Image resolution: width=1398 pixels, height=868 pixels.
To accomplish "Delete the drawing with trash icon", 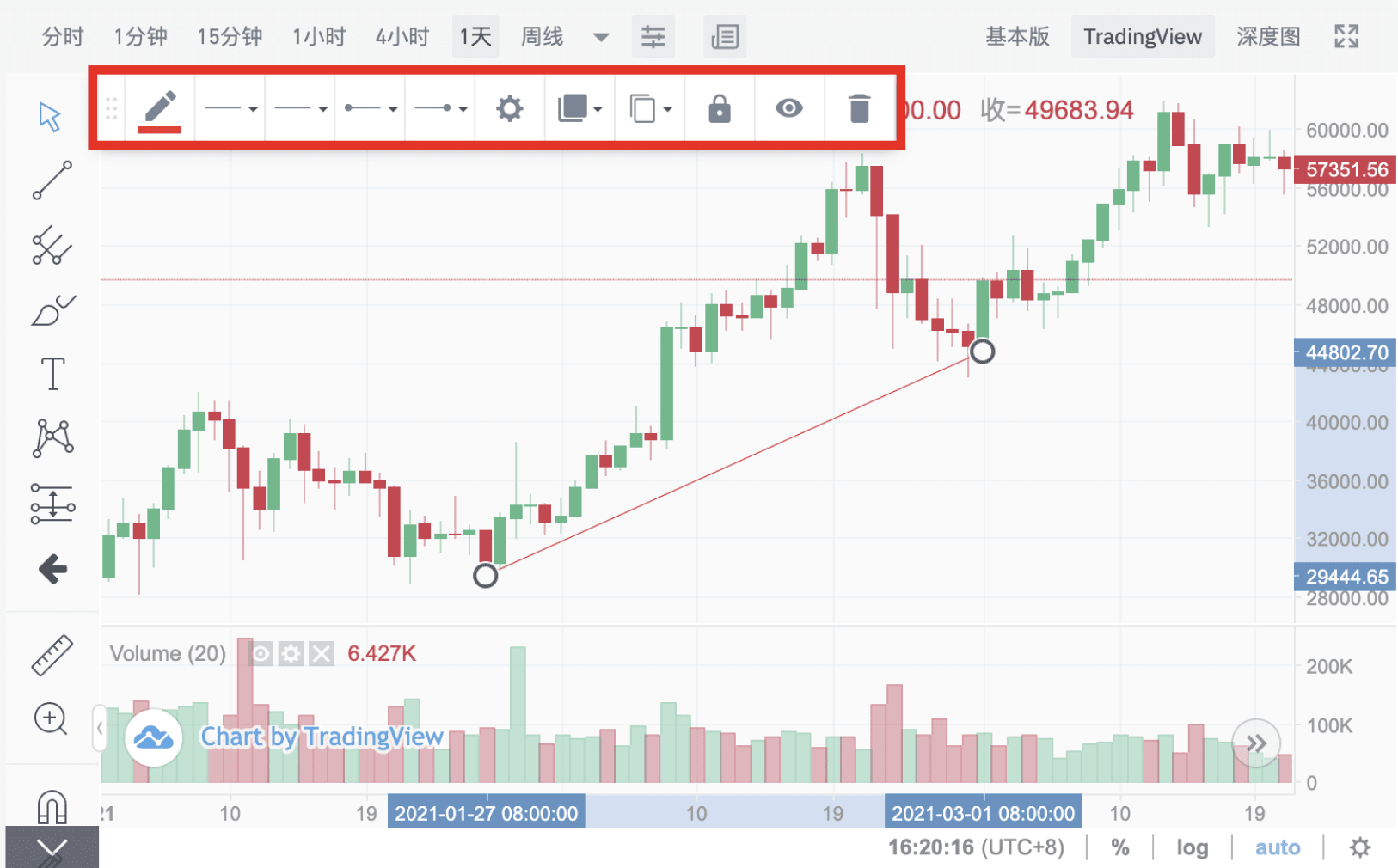I will pos(859,109).
